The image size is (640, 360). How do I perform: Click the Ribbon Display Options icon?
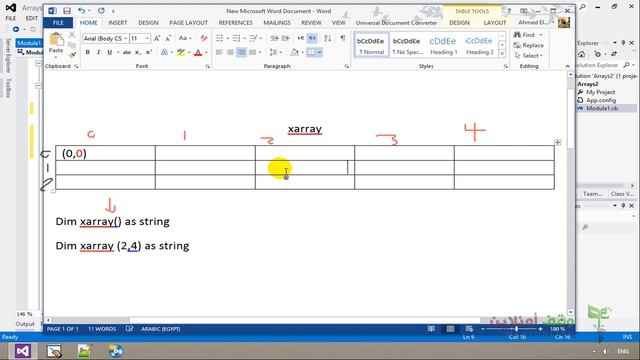pyautogui.click(x=524, y=11)
